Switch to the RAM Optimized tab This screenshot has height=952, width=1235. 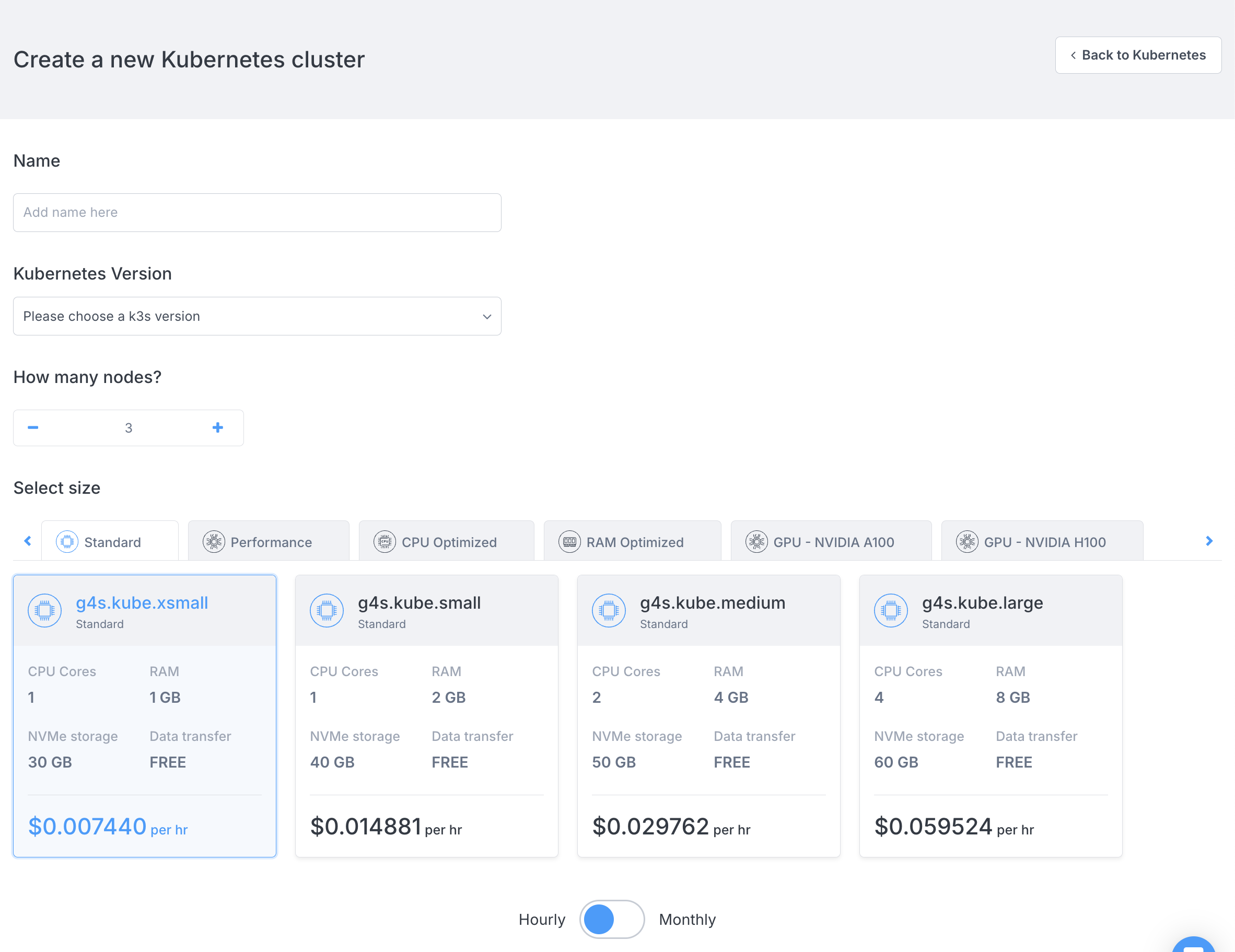[x=632, y=541]
